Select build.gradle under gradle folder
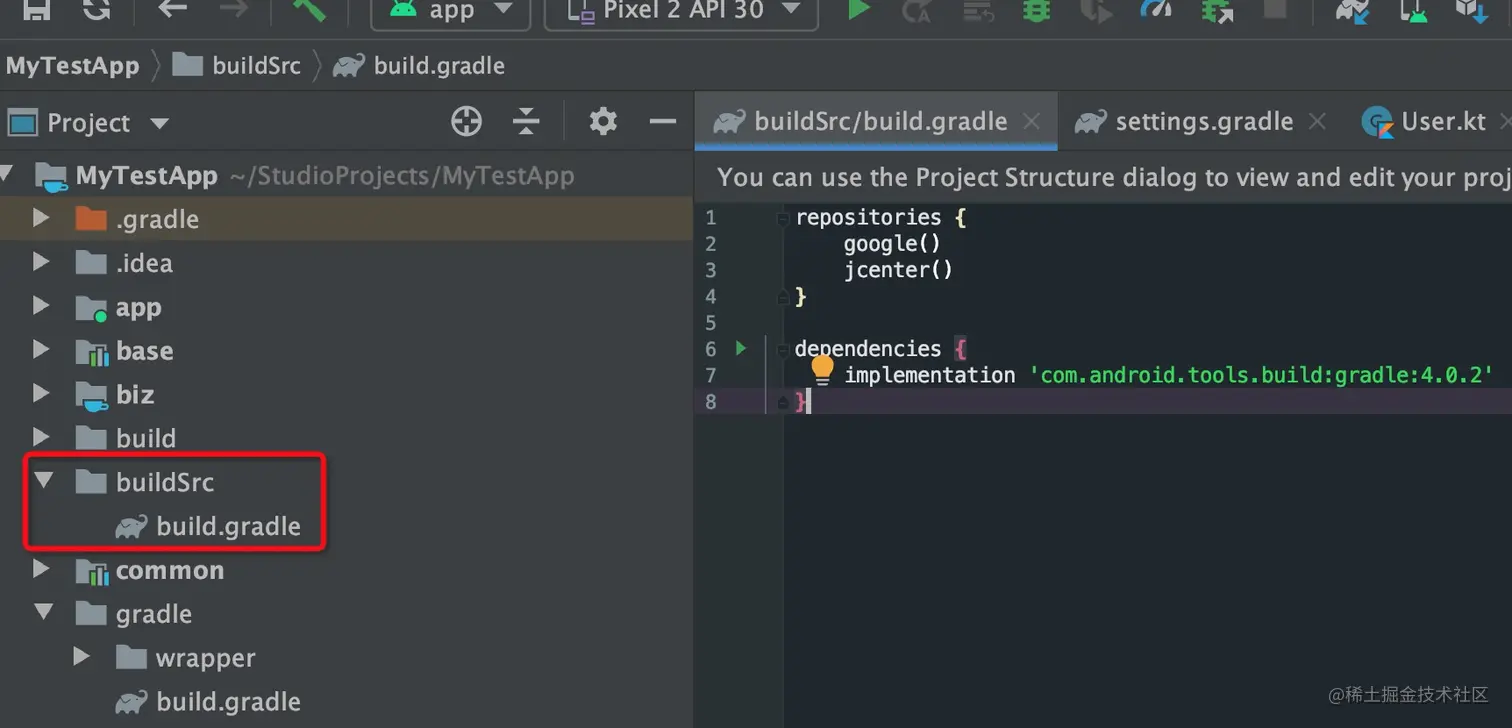Image resolution: width=1512 pixels, height=728 pixels. 346,702
